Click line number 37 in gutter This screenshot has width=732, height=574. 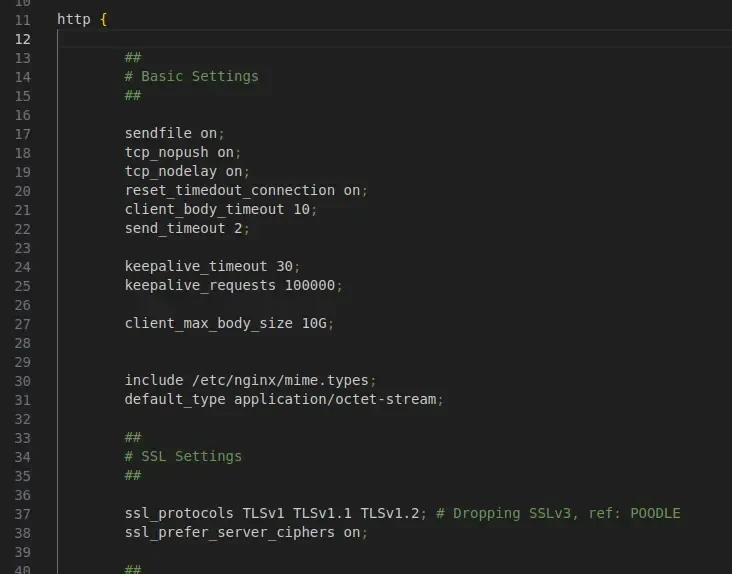(x=23, y=514)
